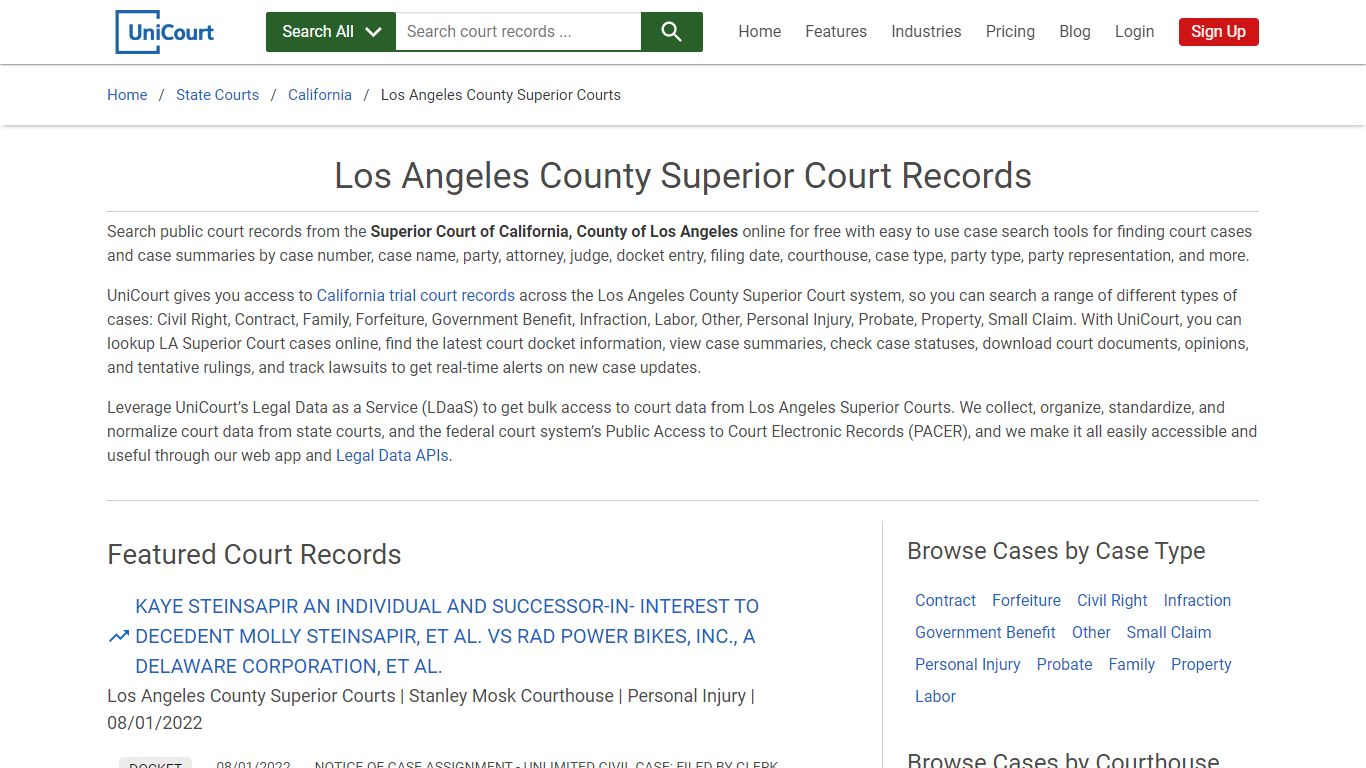Open the Pricing page
The height and width of the screenshot is (768, 1366).
[1010, 32]
